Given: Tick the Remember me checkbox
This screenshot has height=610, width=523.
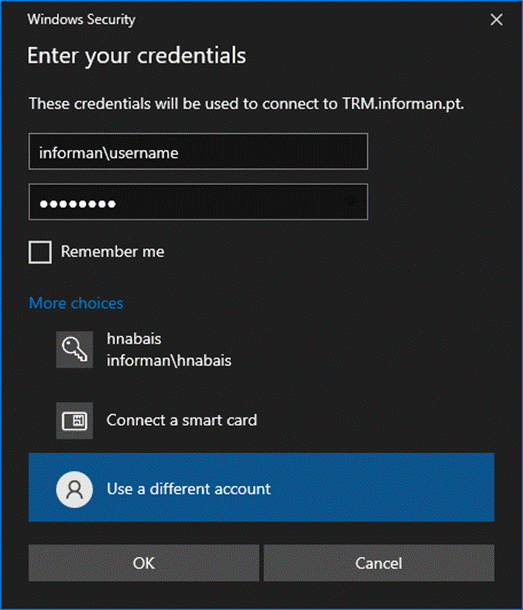Looking at the screenshot, I should [40, 252].
